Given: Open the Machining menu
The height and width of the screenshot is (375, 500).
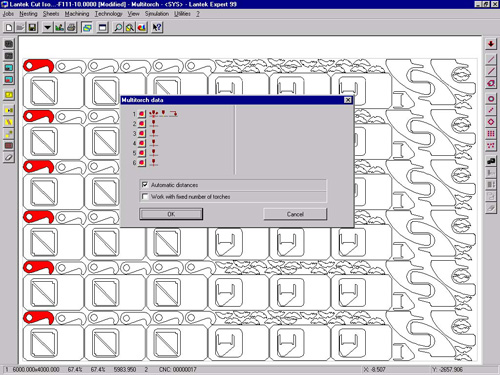Looking at the screenshot, I should pyautogui.click(x=77, y=14).
